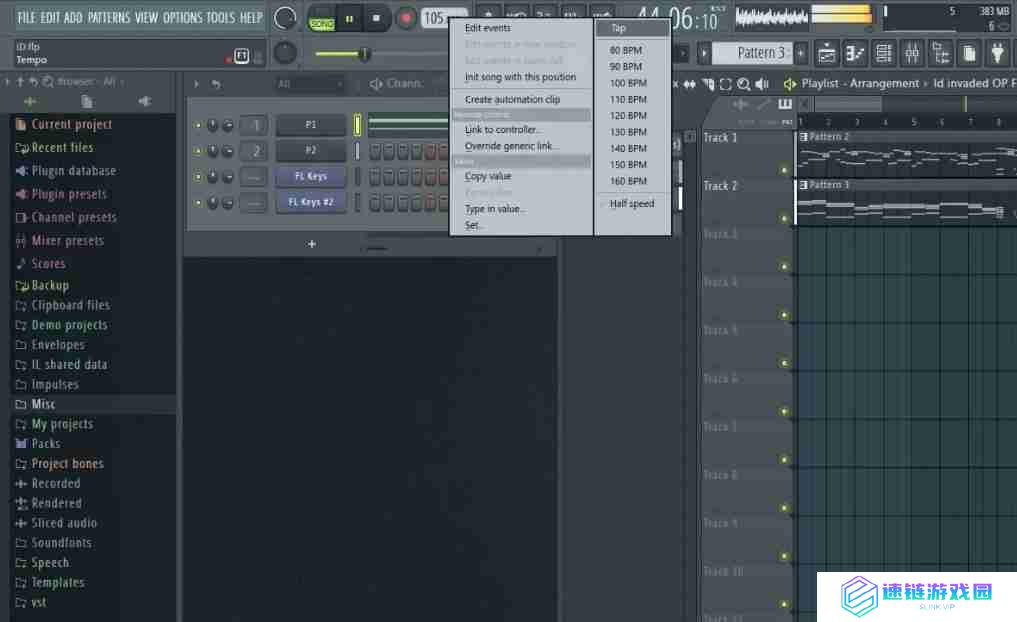Click the record button
The width and height of the screenshot is (1017, 622).
click(x=406, y=18)
